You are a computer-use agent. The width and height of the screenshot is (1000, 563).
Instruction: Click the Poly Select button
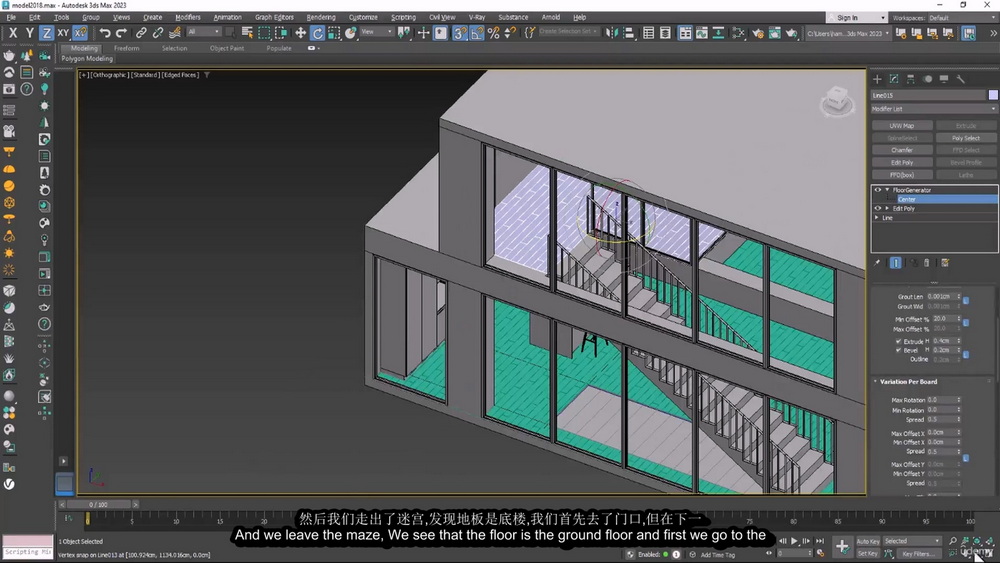click(966, 138)
